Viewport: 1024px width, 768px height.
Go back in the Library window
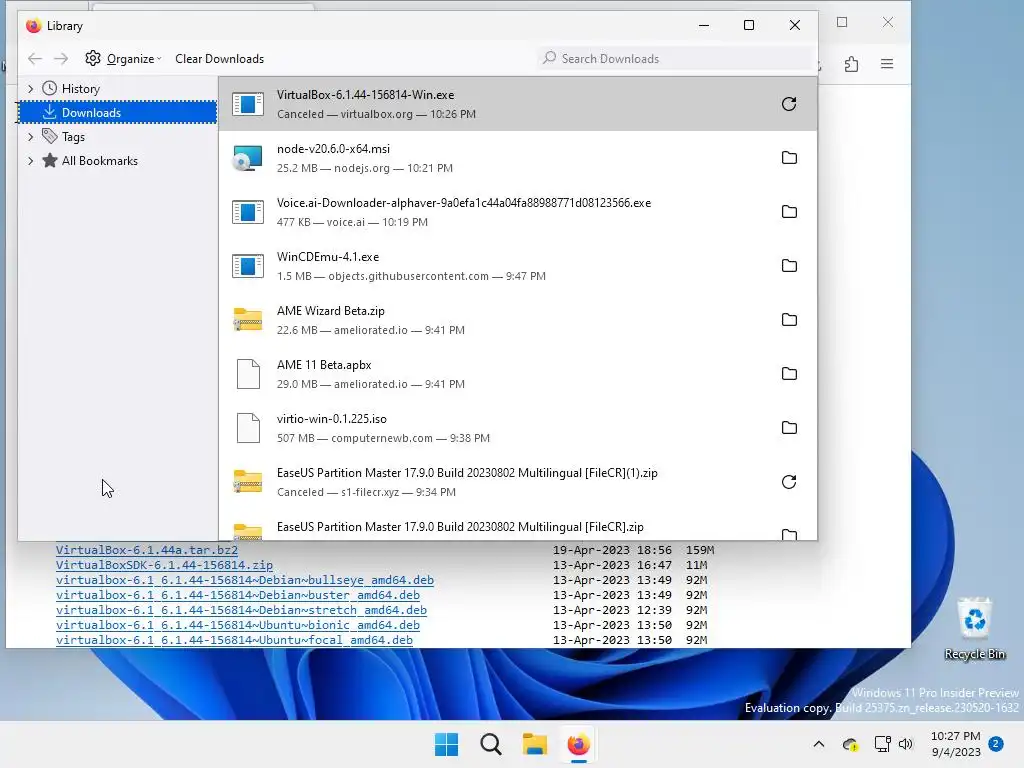tap(35, 59)
